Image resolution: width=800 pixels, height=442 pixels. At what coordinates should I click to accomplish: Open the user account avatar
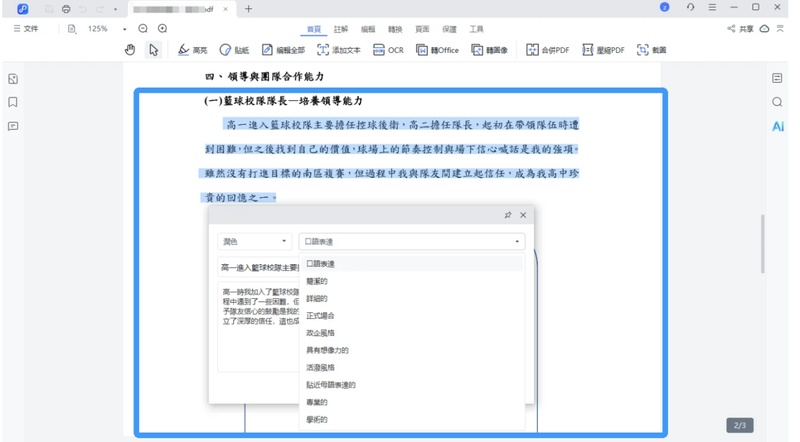pyautogui.click(x=664, y=7)
